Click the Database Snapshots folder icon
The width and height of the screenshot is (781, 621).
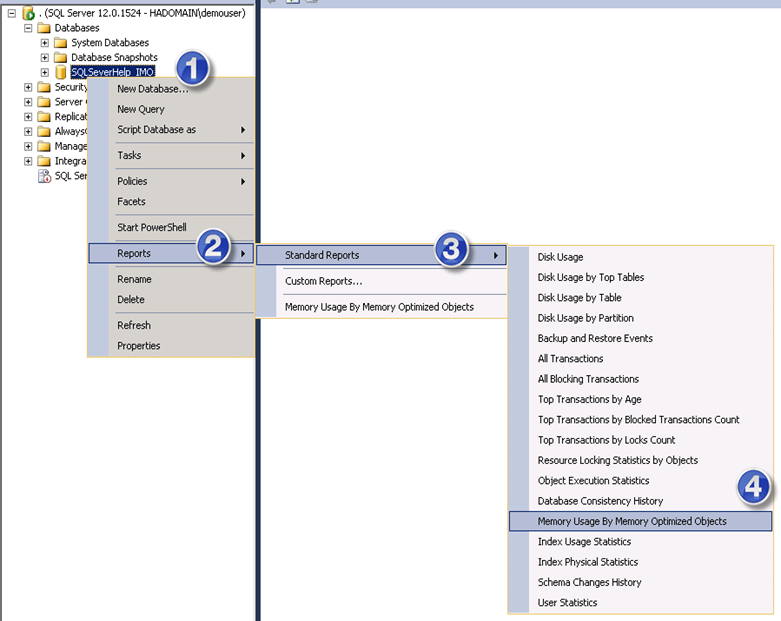click(61, 58)
